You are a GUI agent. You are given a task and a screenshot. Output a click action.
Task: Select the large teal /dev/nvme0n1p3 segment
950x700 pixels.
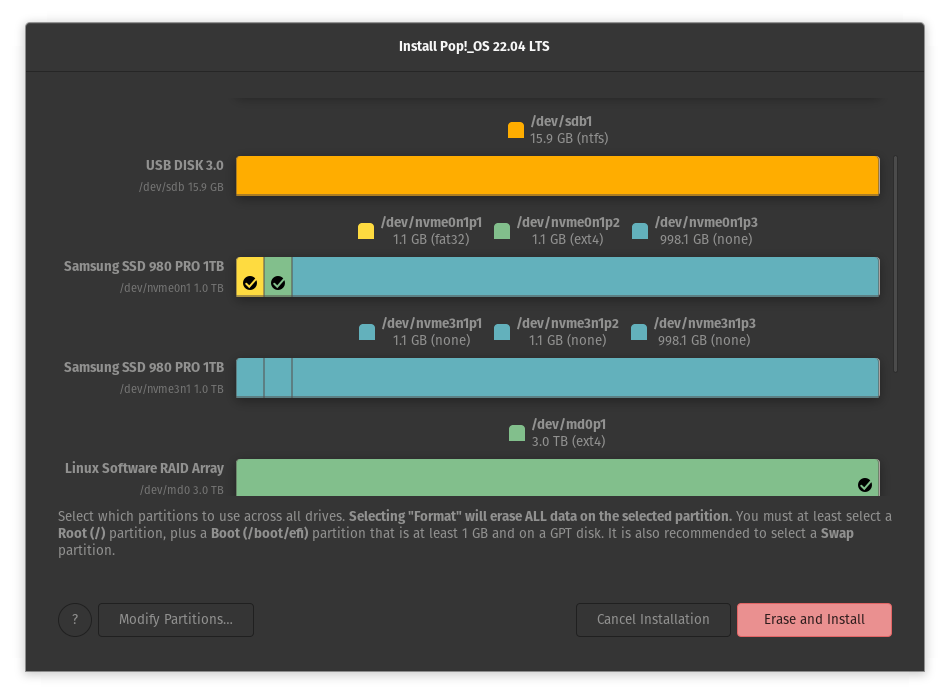[x=585, y=276]
